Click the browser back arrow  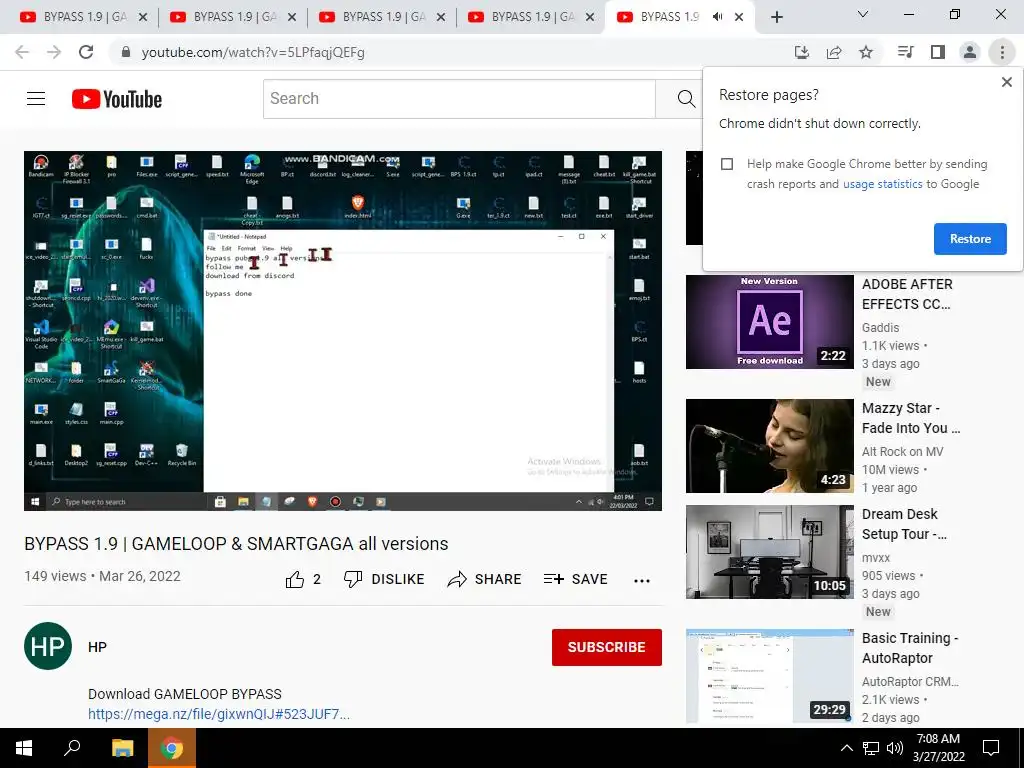pos(22,52)
